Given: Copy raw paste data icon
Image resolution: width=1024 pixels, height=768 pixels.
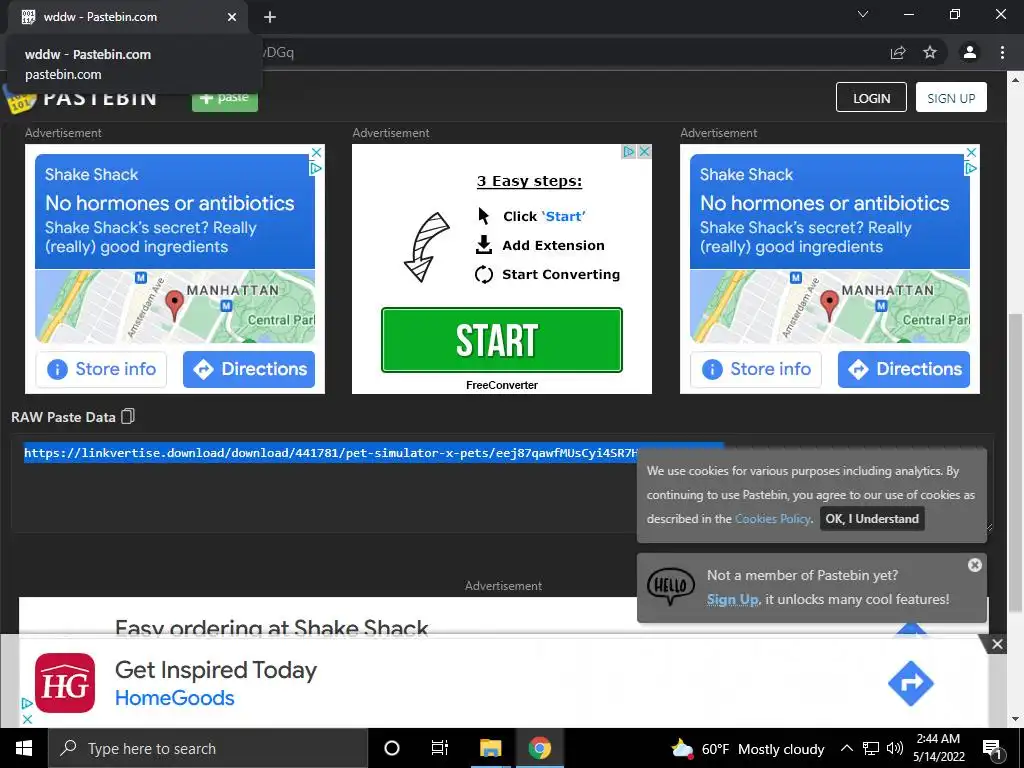Looking at the screenshot, I should tap(128, 417).
